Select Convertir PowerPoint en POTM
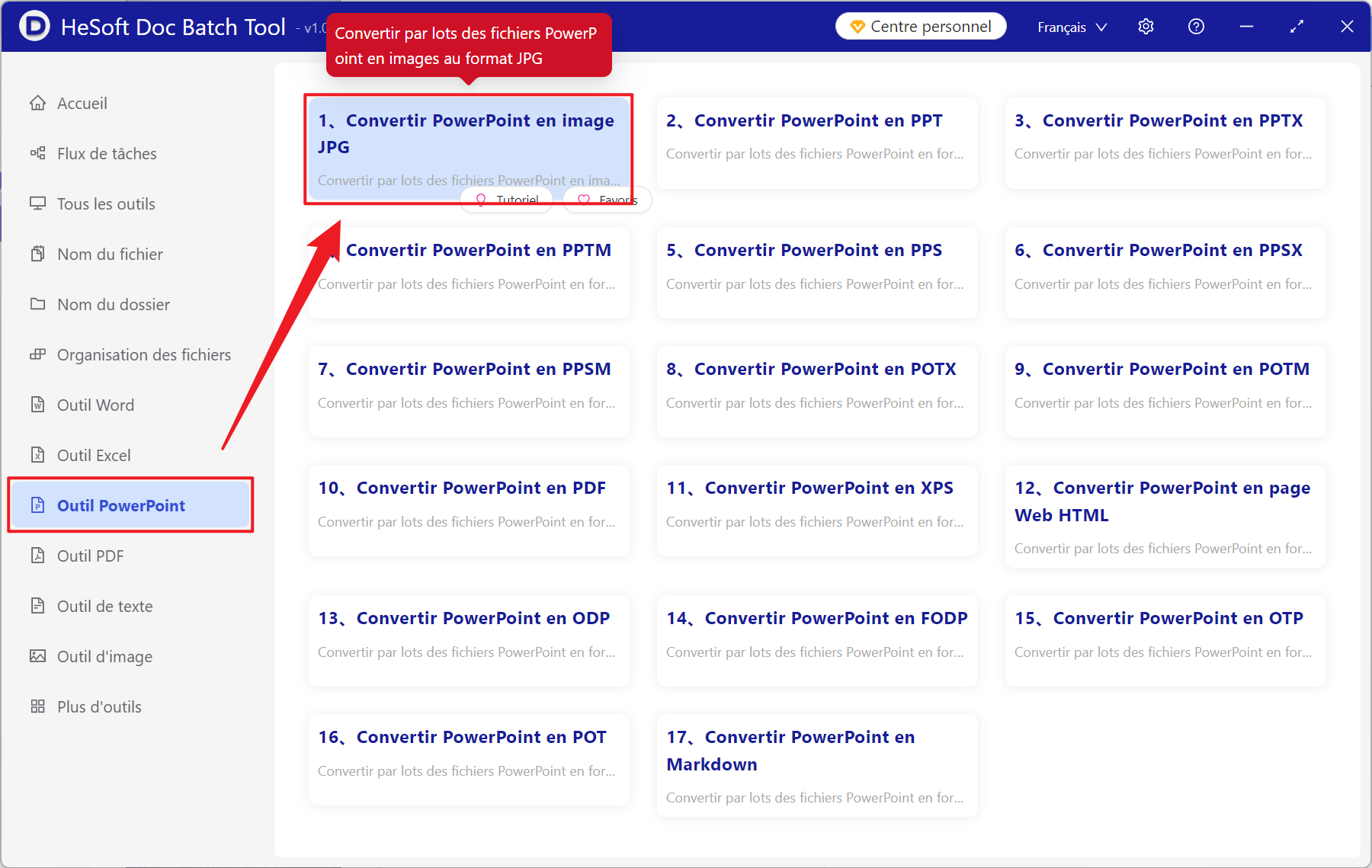Image resolution: width=1372 pixels, height=868 pixels. 1165,391
